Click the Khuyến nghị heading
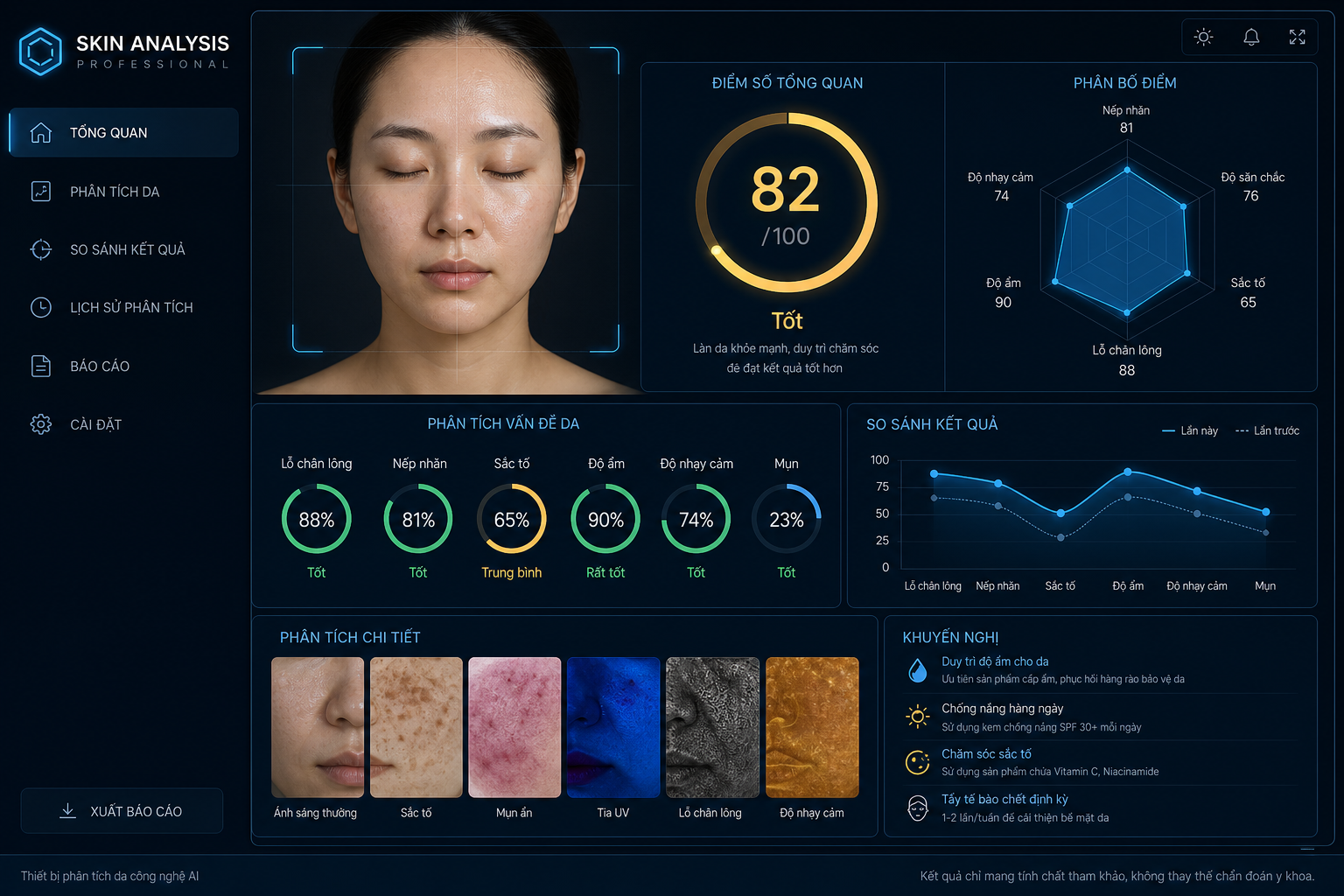 (950, 637)
